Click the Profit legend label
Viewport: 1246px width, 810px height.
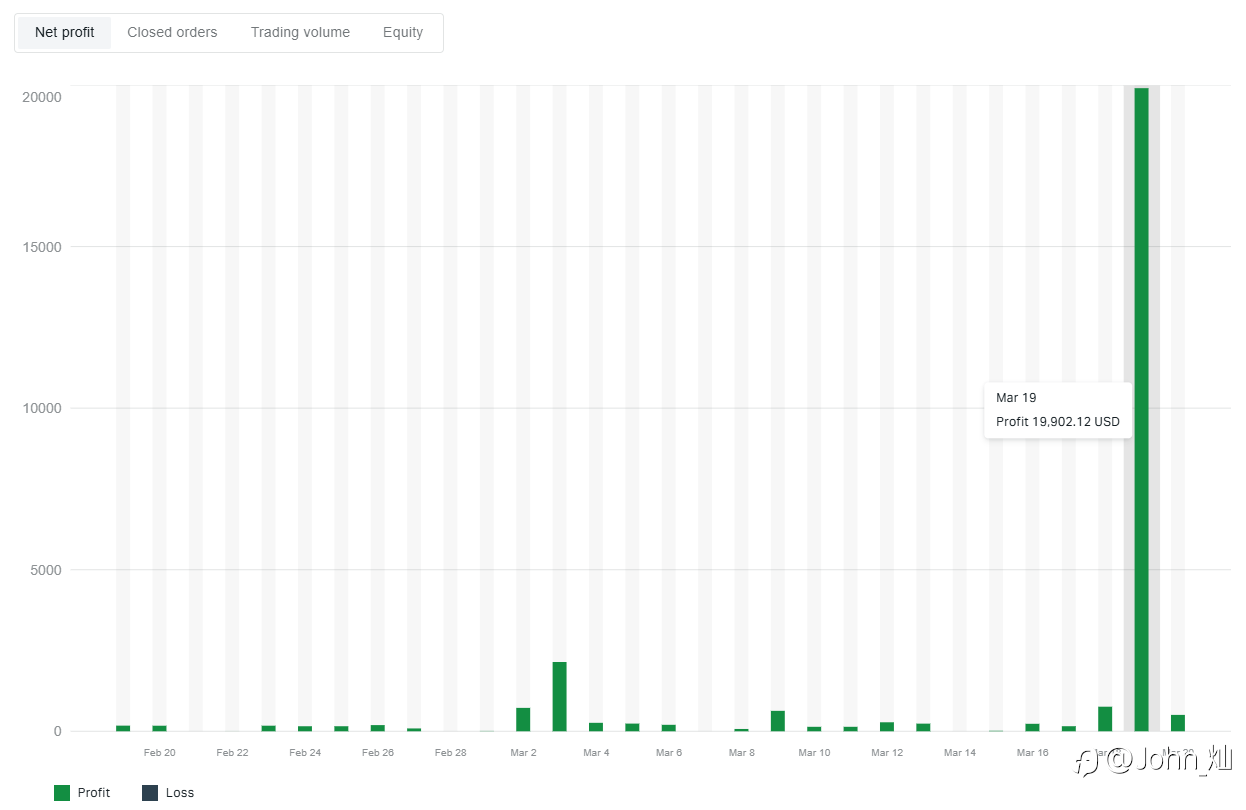(94, 793)
